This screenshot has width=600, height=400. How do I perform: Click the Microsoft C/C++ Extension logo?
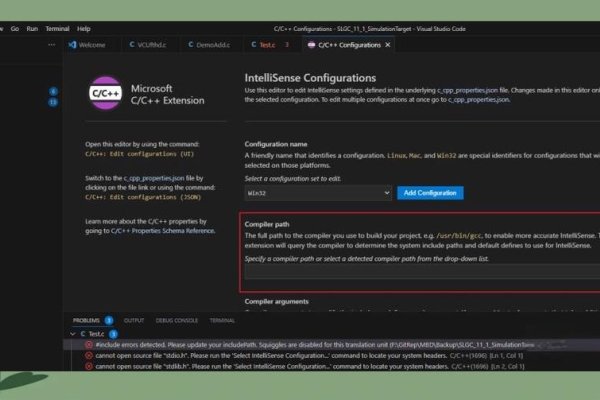click(x=106, y=93)
